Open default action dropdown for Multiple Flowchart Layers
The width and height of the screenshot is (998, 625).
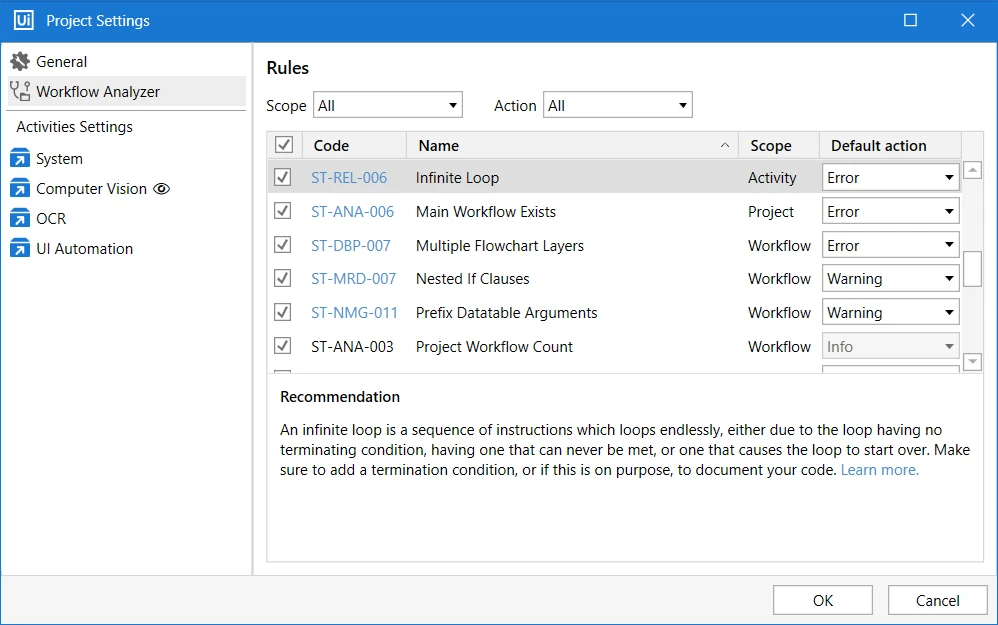click(890, 245)
